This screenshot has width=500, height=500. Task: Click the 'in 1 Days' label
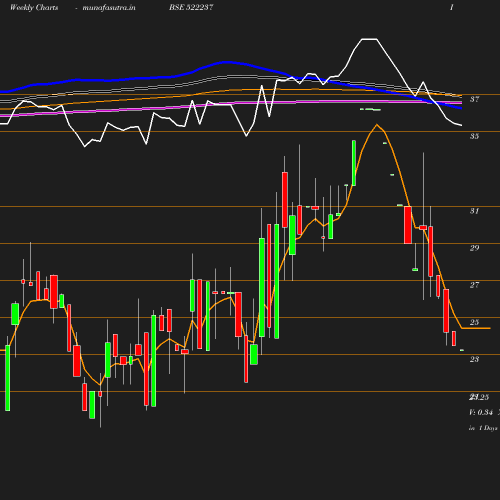[483, 428]
